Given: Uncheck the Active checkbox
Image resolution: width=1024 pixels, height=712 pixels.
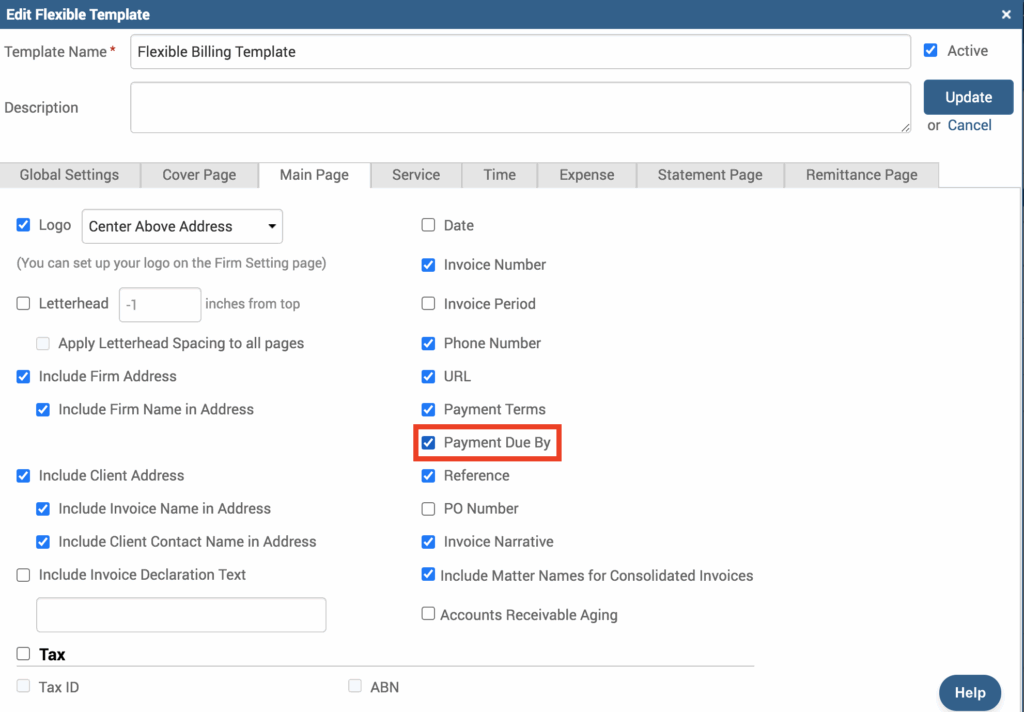Looking at the screenshot, I should click(x=931, y=51).
